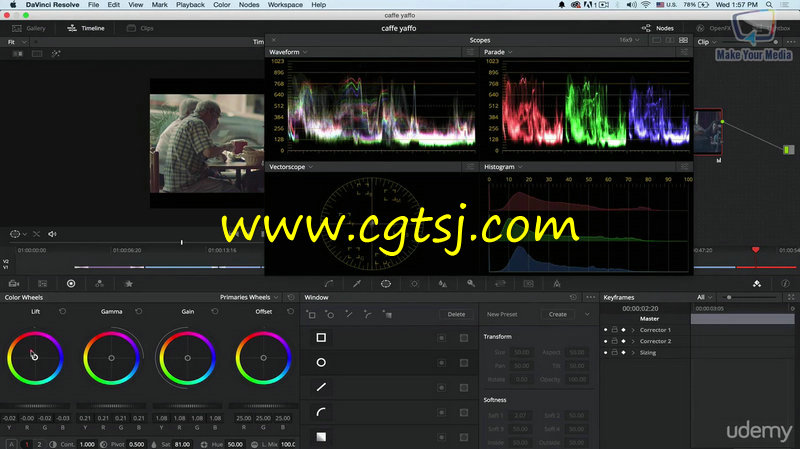Toggle auto keyframe on Corrector 1
The width and height of the screenshot is (800, 449).
(x=623, y=330)
